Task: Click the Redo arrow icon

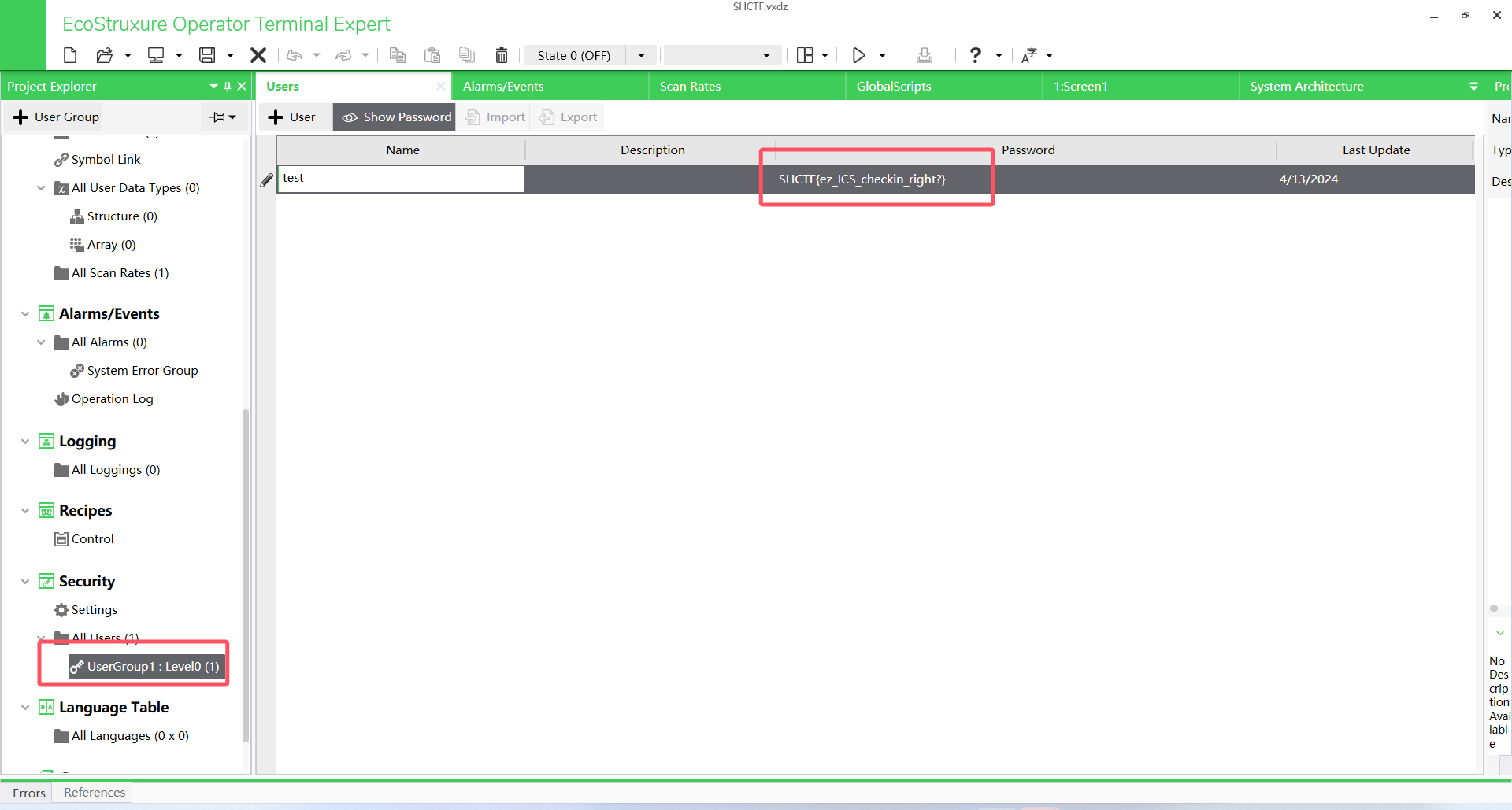Action: (343, 55)
